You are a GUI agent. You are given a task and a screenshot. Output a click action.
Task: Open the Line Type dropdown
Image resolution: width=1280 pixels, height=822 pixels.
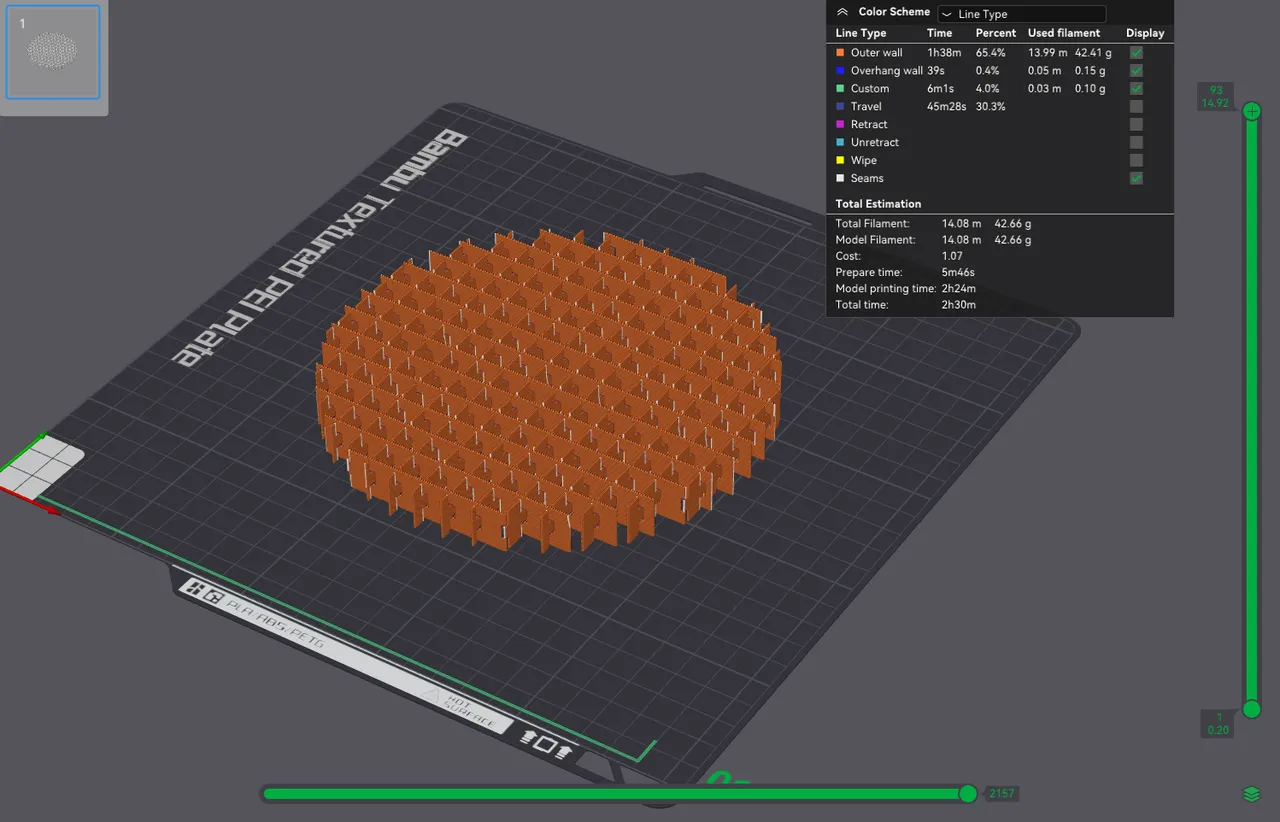(x=1021, y=13)
